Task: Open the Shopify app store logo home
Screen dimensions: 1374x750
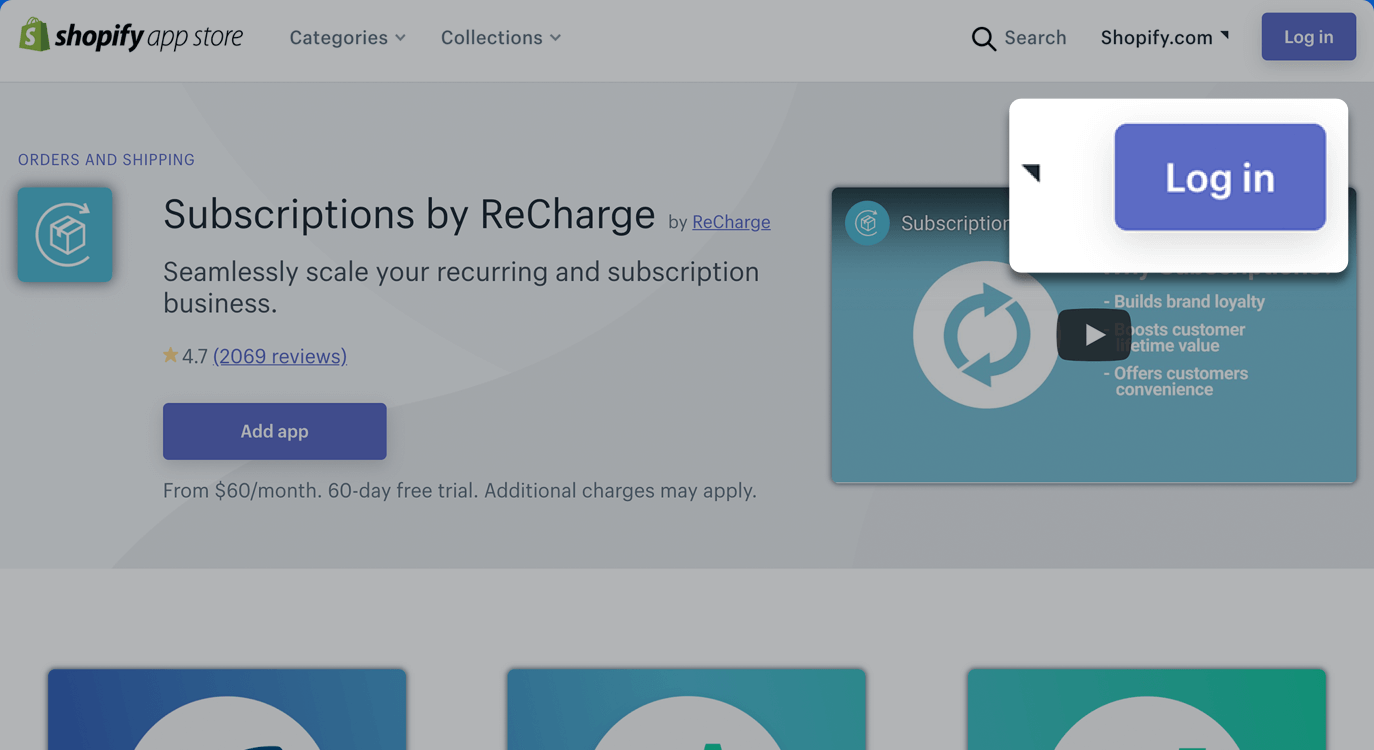Action: [x=131, y=37]
